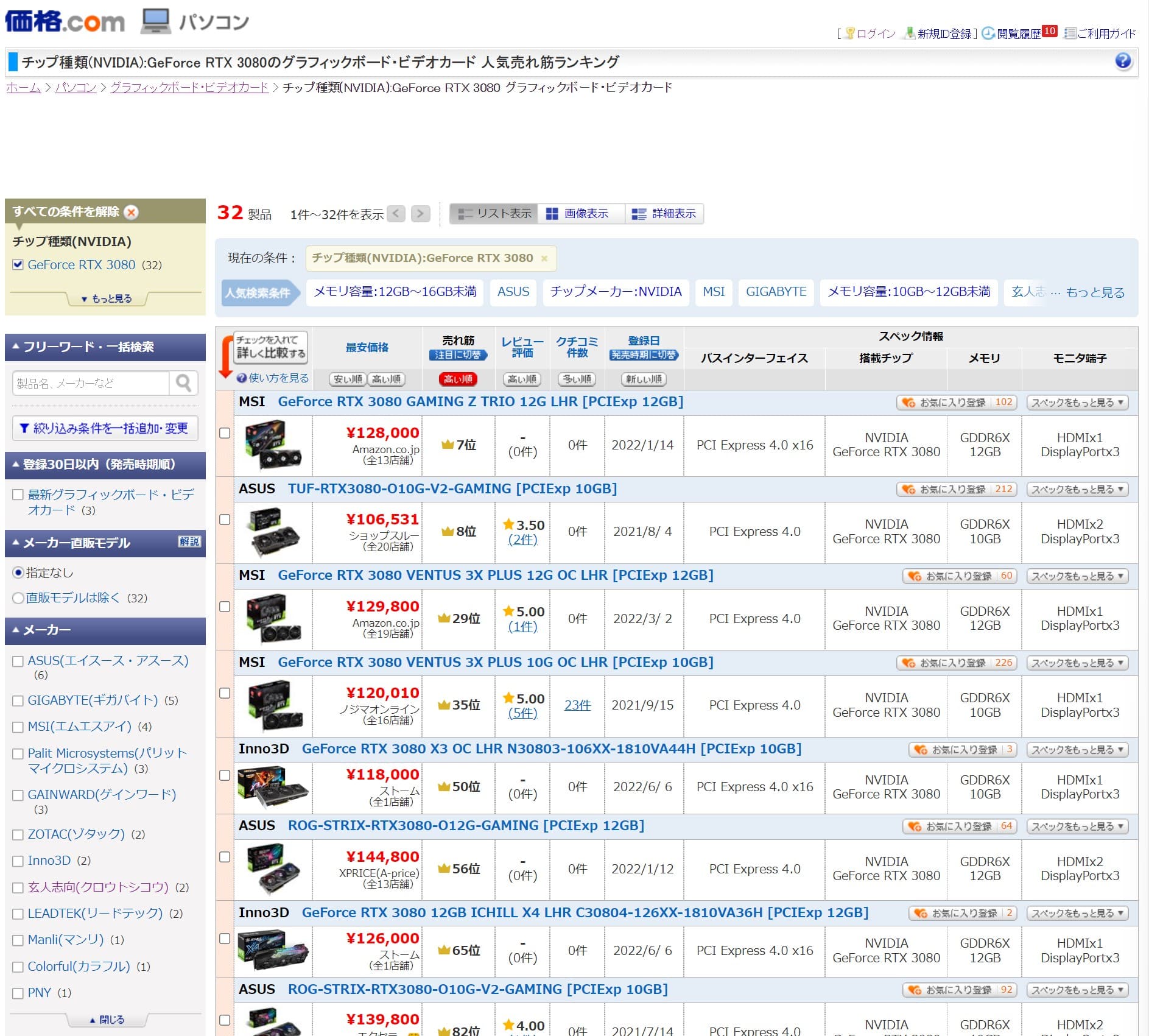Screen dimensions: 1149x1036
Task: Add ASUS ROG-STRIX O10G-V2 to favorites
Action: 960,990
